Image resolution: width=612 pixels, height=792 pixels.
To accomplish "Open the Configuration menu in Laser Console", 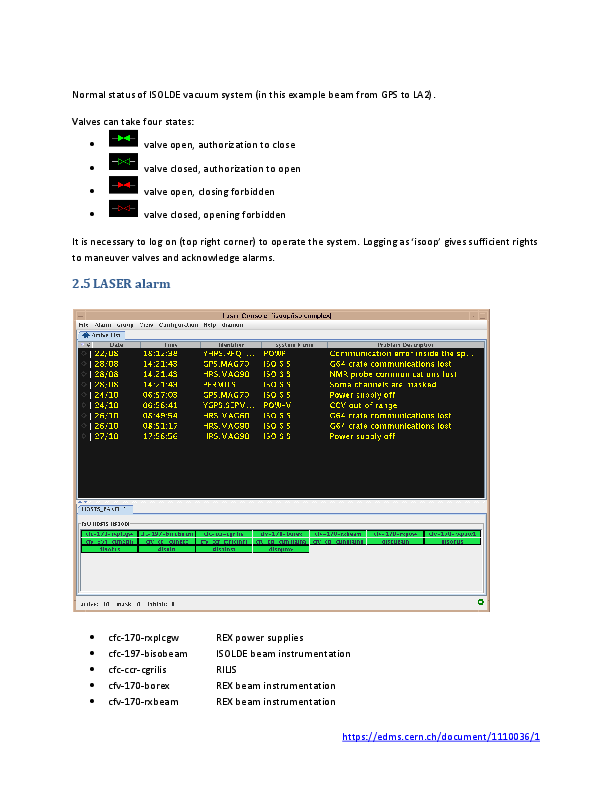I will tap(178, 325).
